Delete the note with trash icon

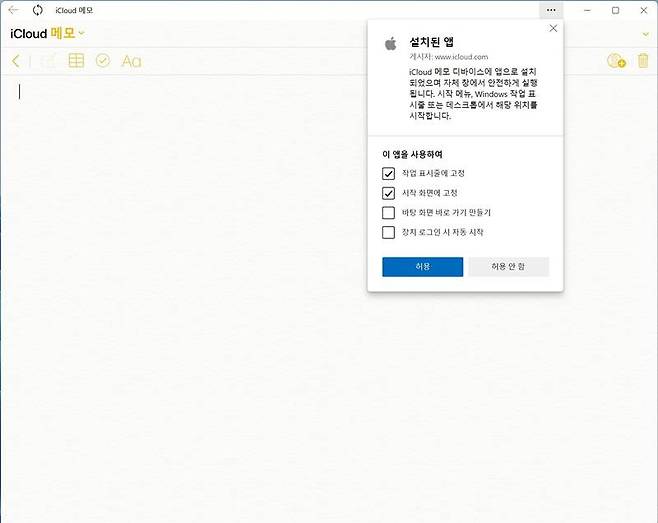click(643, 61)
